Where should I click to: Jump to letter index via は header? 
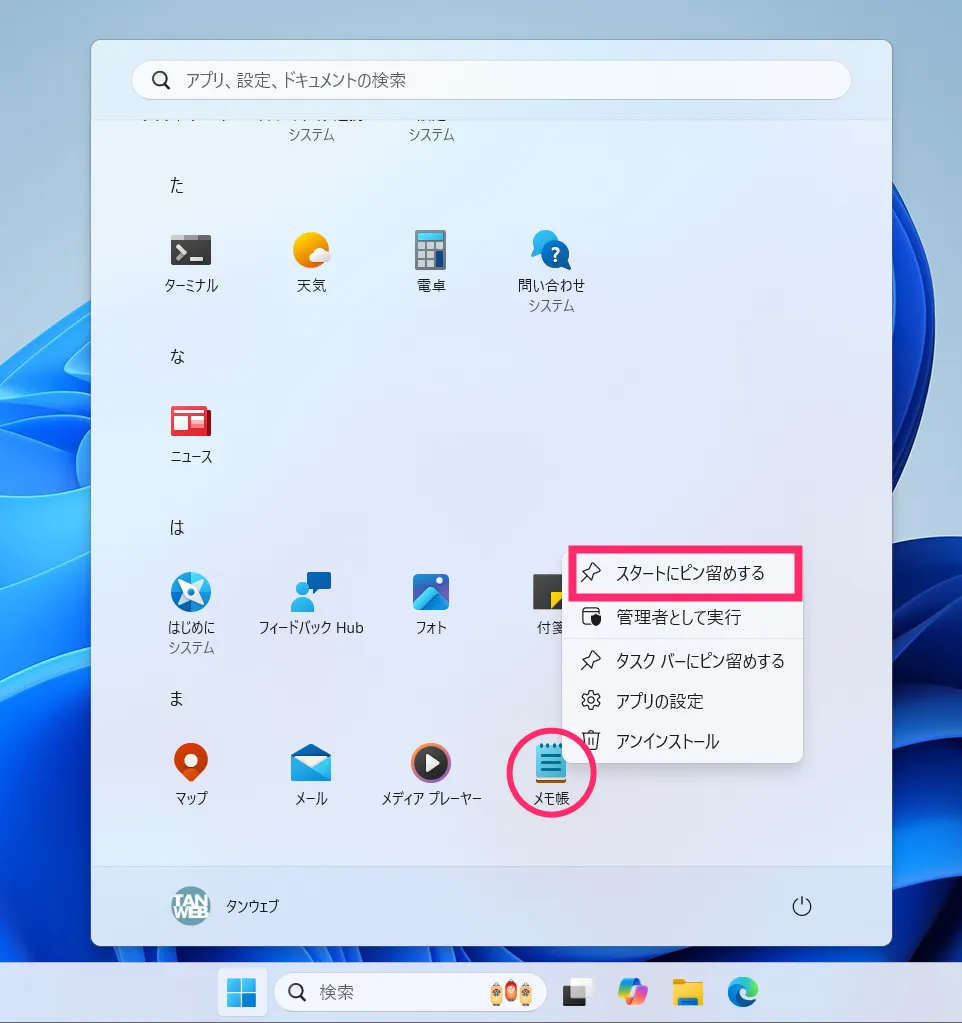(x=177, y=527)
